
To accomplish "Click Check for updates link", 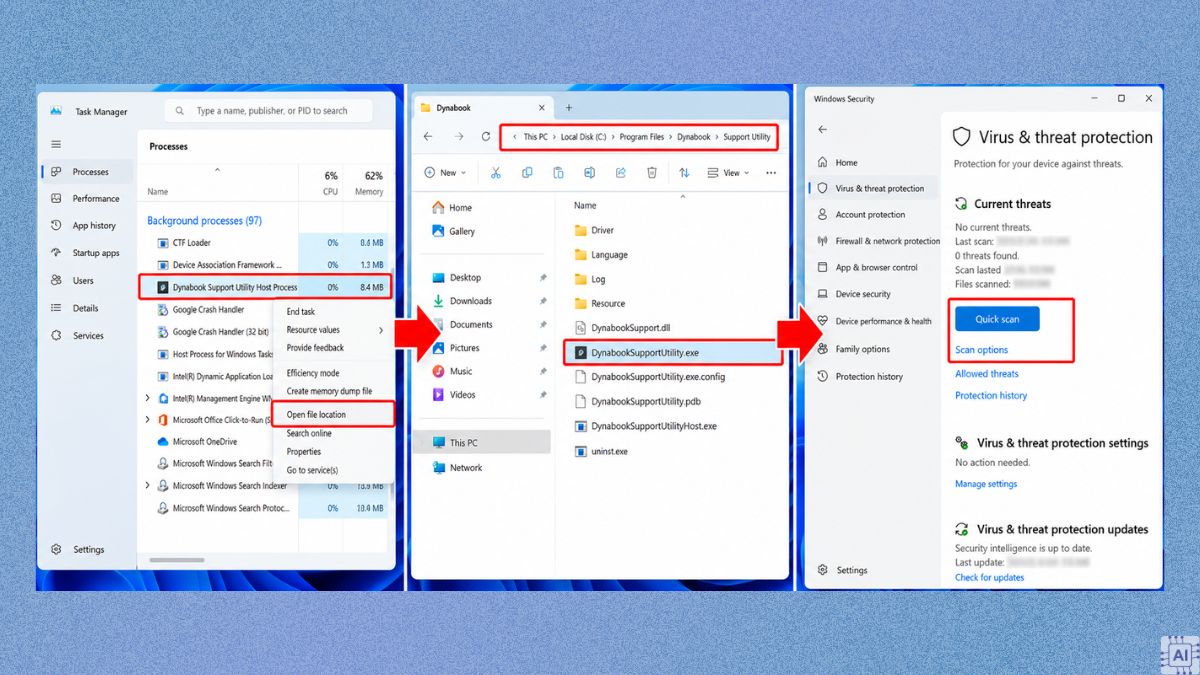I will (x=989, y=578).
